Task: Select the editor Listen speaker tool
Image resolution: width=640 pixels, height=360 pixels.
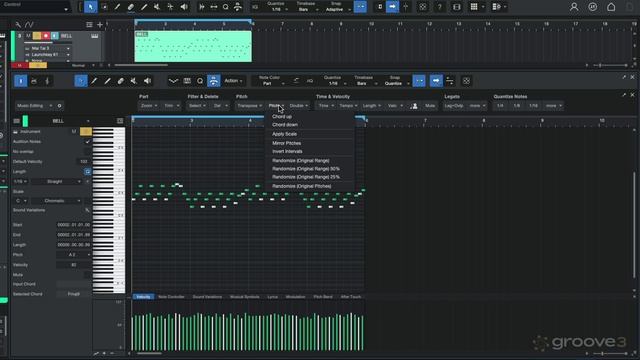Action: click(x=147, y=81)
